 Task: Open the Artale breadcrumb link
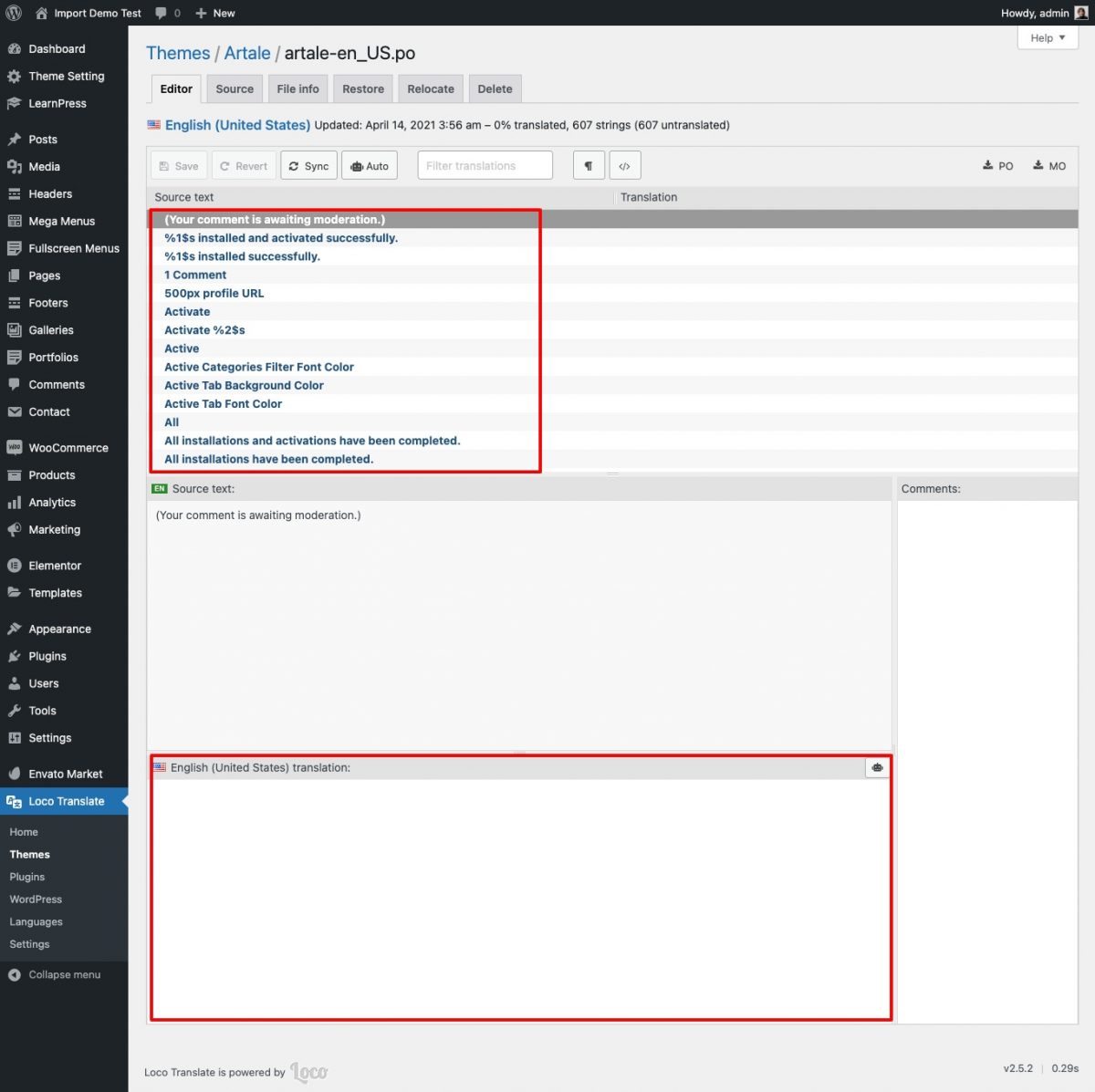(247, 53)
